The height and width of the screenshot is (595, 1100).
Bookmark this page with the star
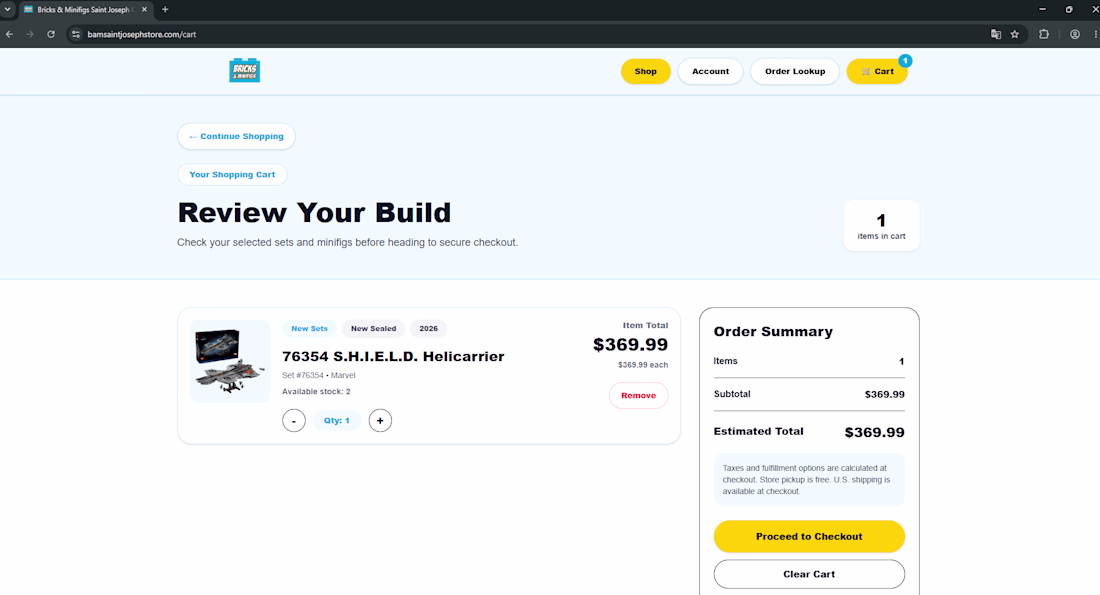(1014, 34)
